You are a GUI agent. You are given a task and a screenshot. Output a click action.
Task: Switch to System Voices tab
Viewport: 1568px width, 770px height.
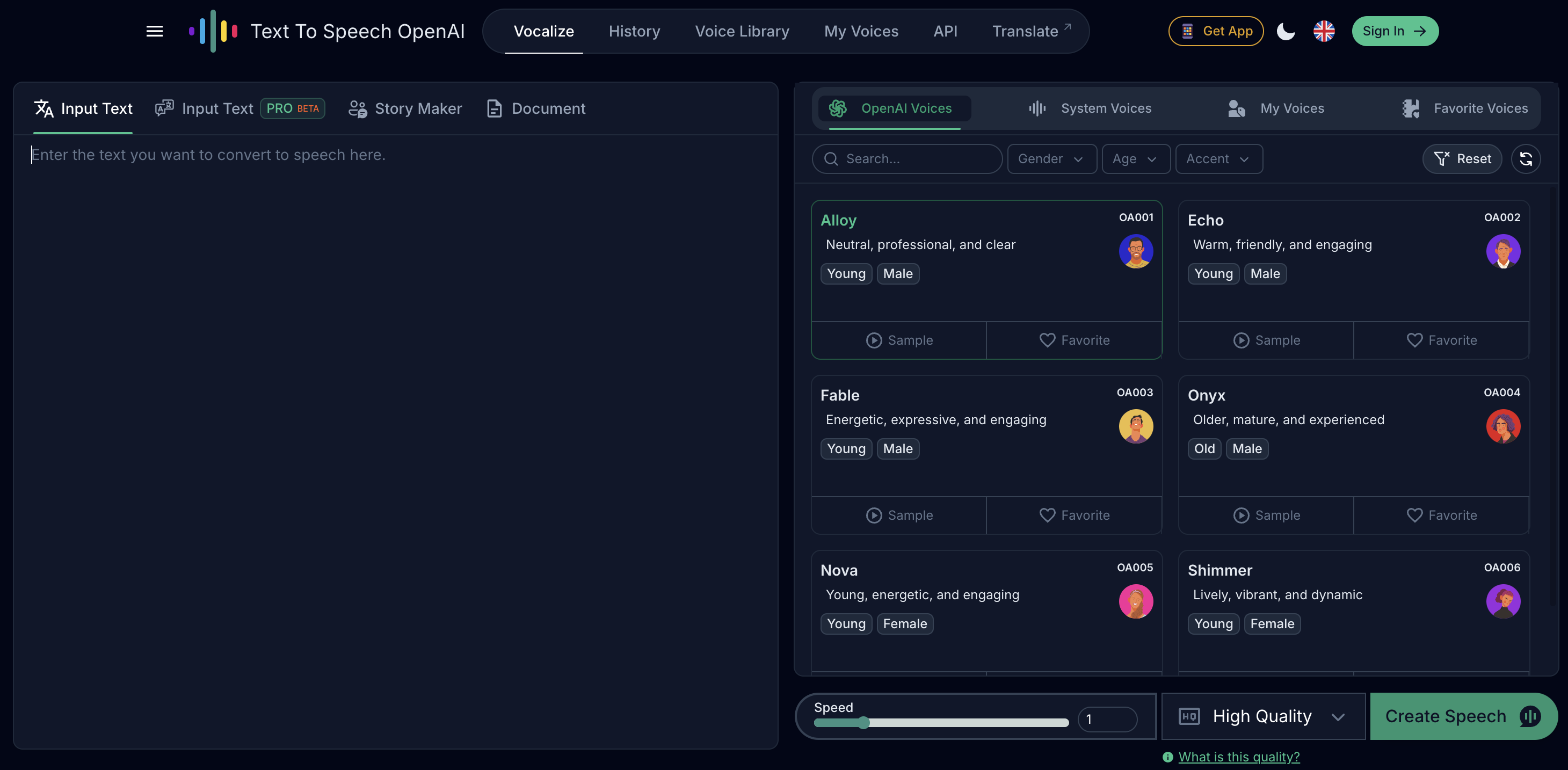pos(1090,108)
